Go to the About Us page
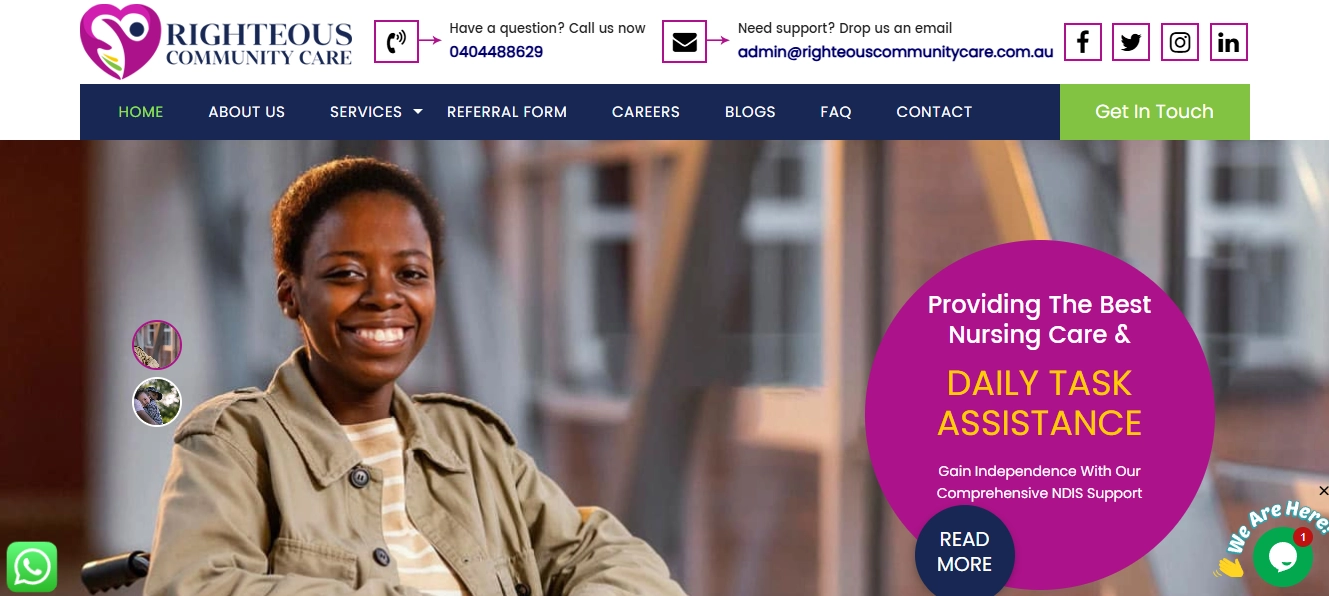 246,112
